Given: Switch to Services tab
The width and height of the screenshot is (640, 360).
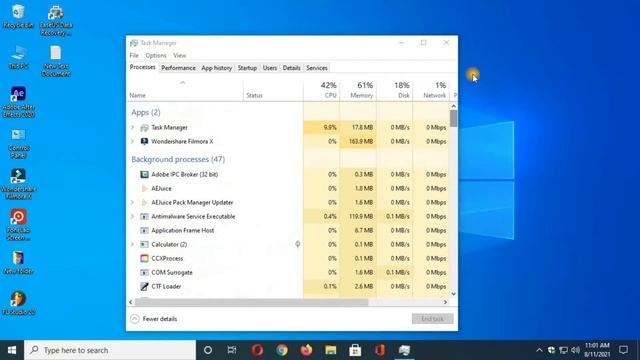Looking at the screenshot, I should 317,68.
